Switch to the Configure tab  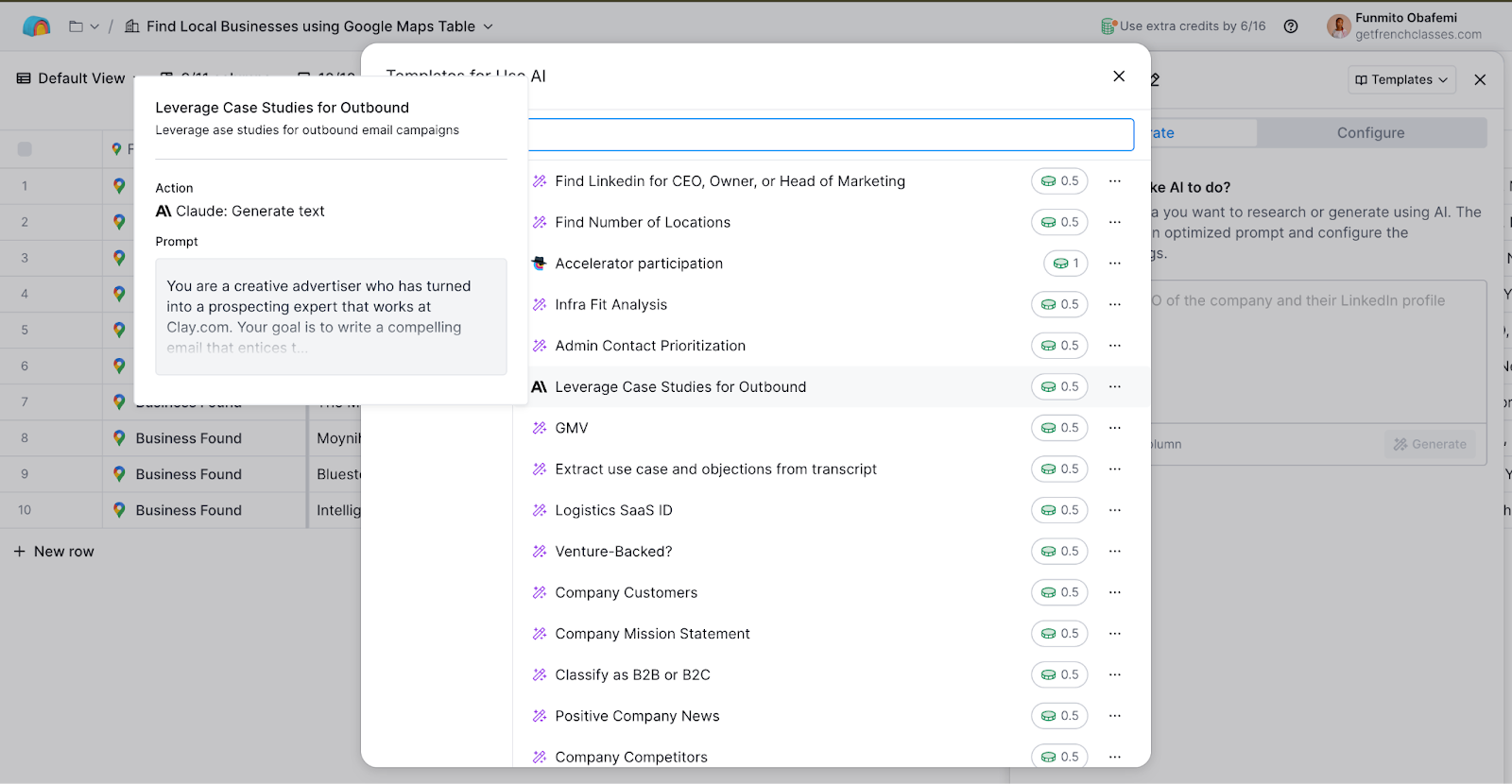point(1370,133)
